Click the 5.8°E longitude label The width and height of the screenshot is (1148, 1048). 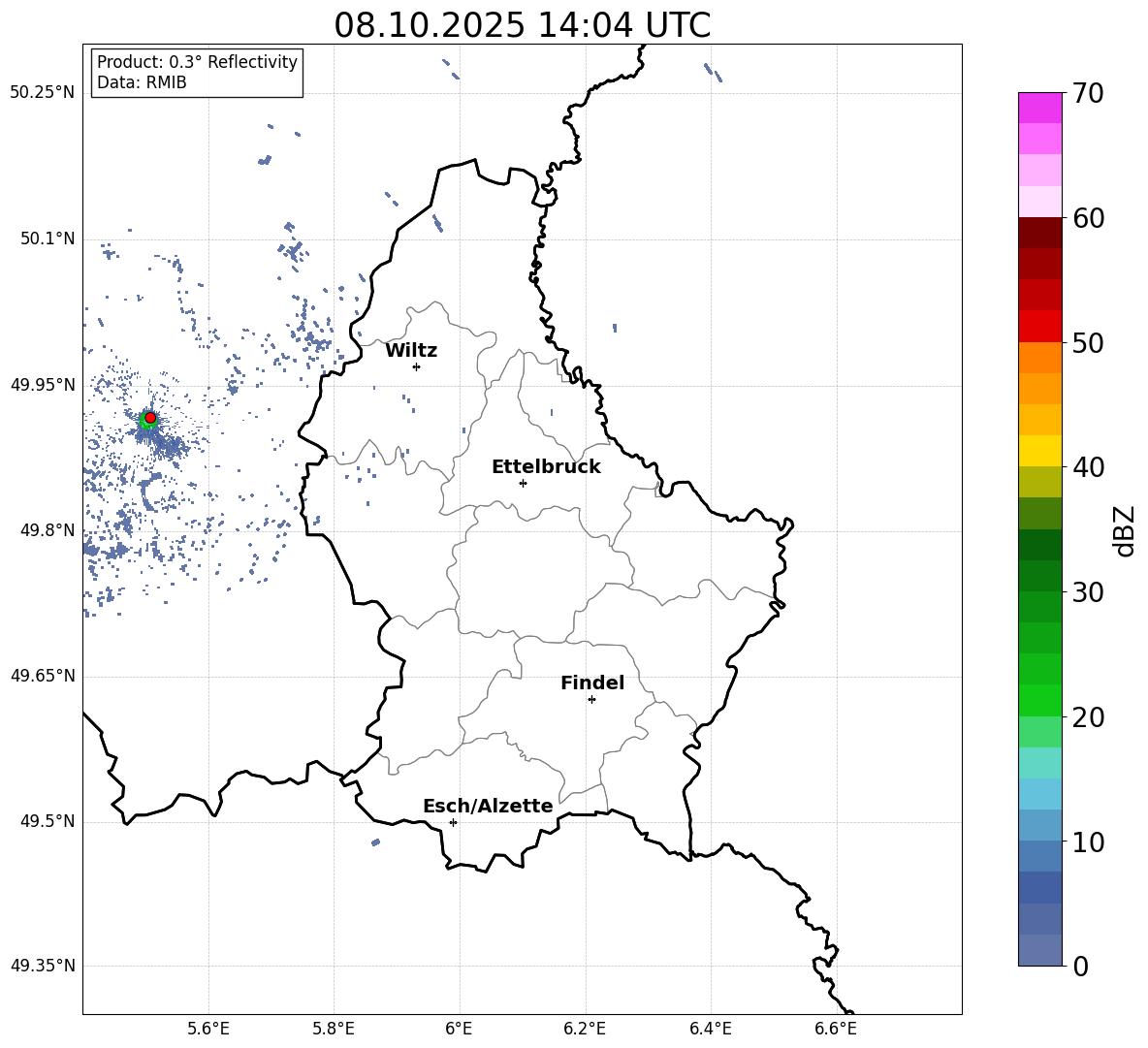click(x=334, y=1029)
